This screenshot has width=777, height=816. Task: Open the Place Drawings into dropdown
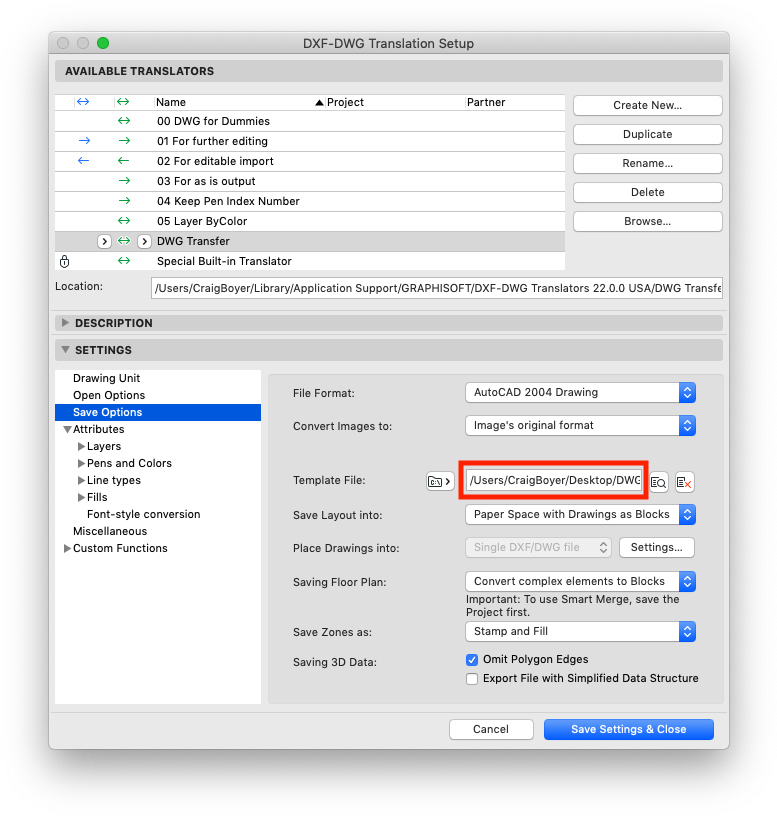pos(538,547)
